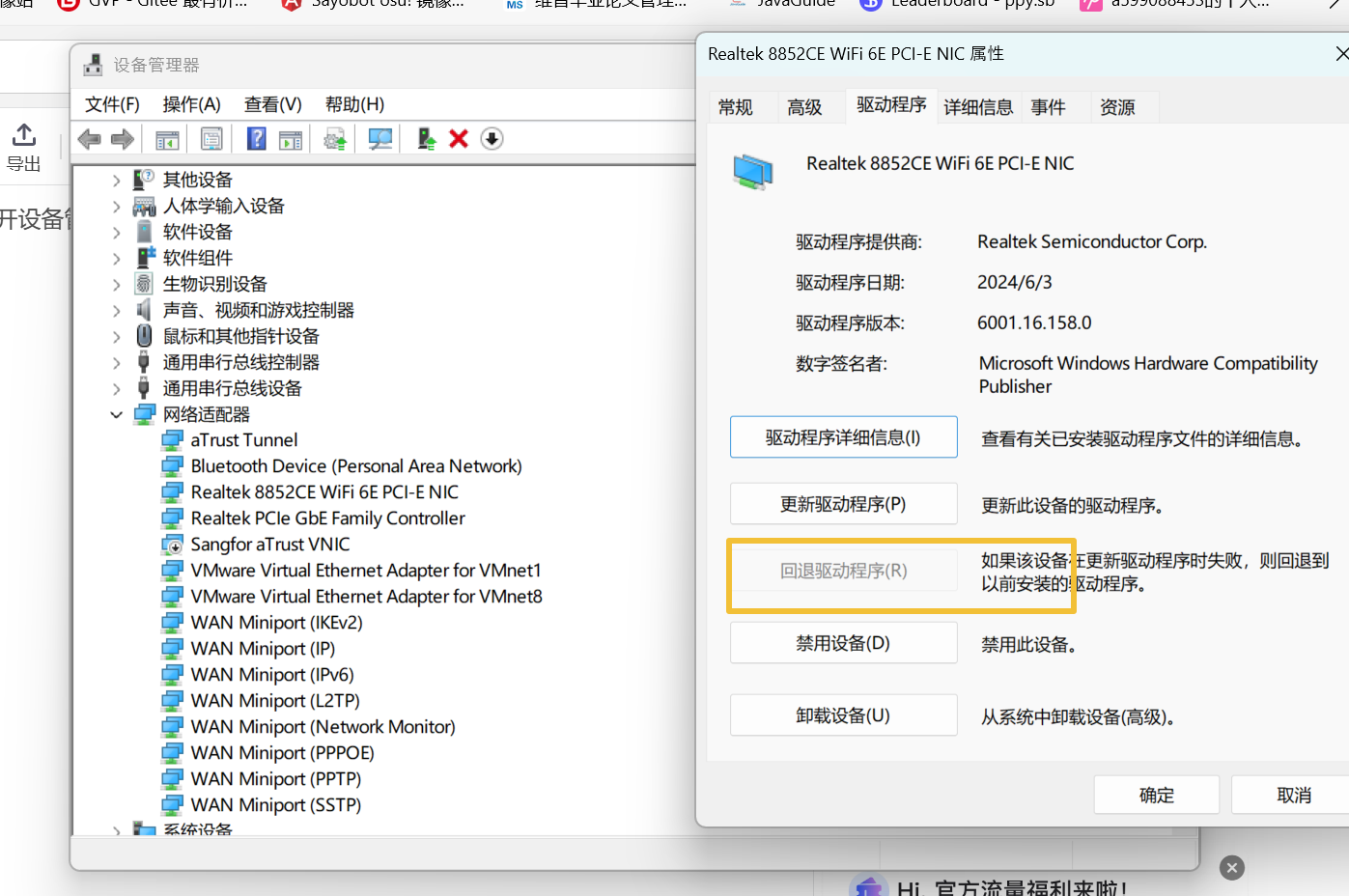The height and width of the screenshot is (896, 1349).
Task: Expand the 软件设备 category
Action: pyautogui.click(x=117, y=232)
